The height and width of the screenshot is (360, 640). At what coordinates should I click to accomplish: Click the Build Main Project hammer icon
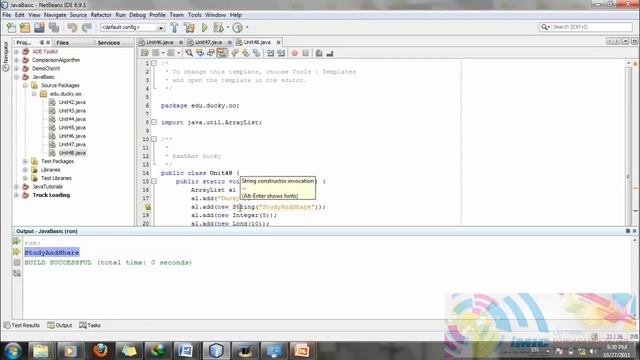[x=174, y=27]
